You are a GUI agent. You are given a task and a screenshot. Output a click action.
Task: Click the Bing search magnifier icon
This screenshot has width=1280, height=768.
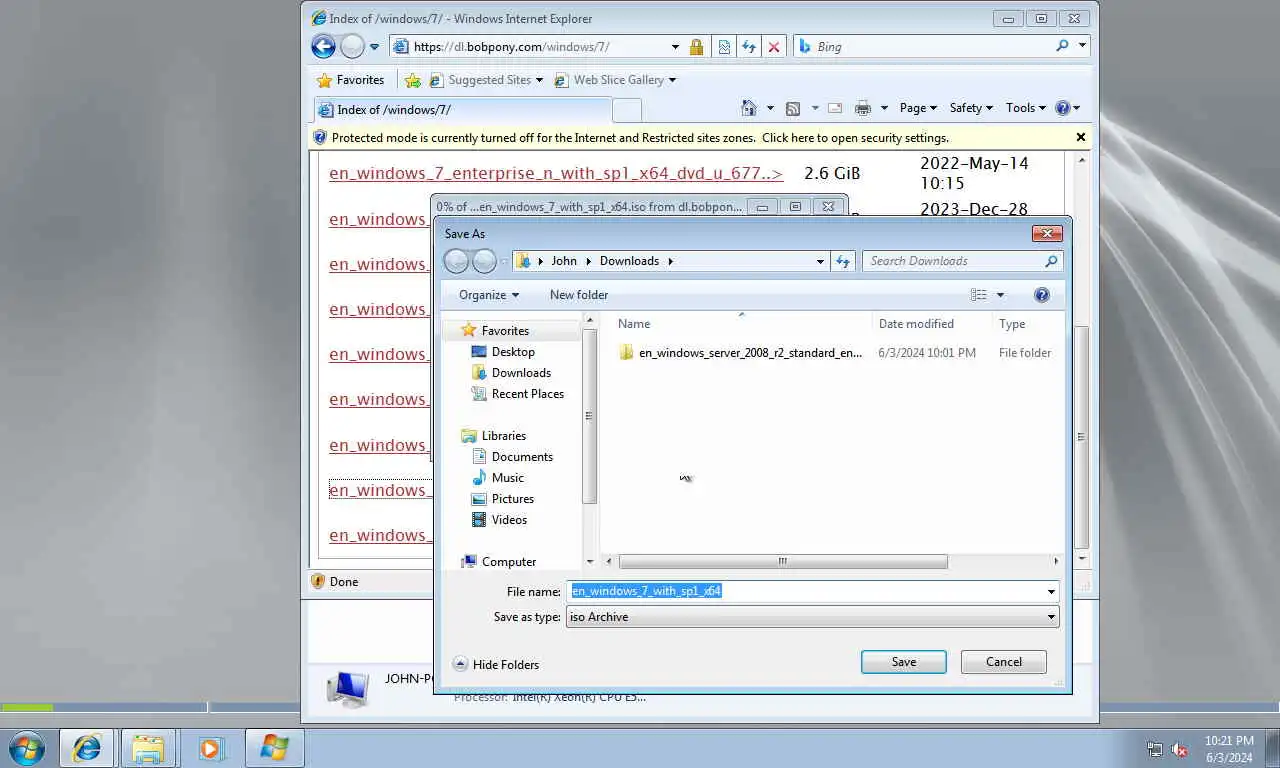1062,46
